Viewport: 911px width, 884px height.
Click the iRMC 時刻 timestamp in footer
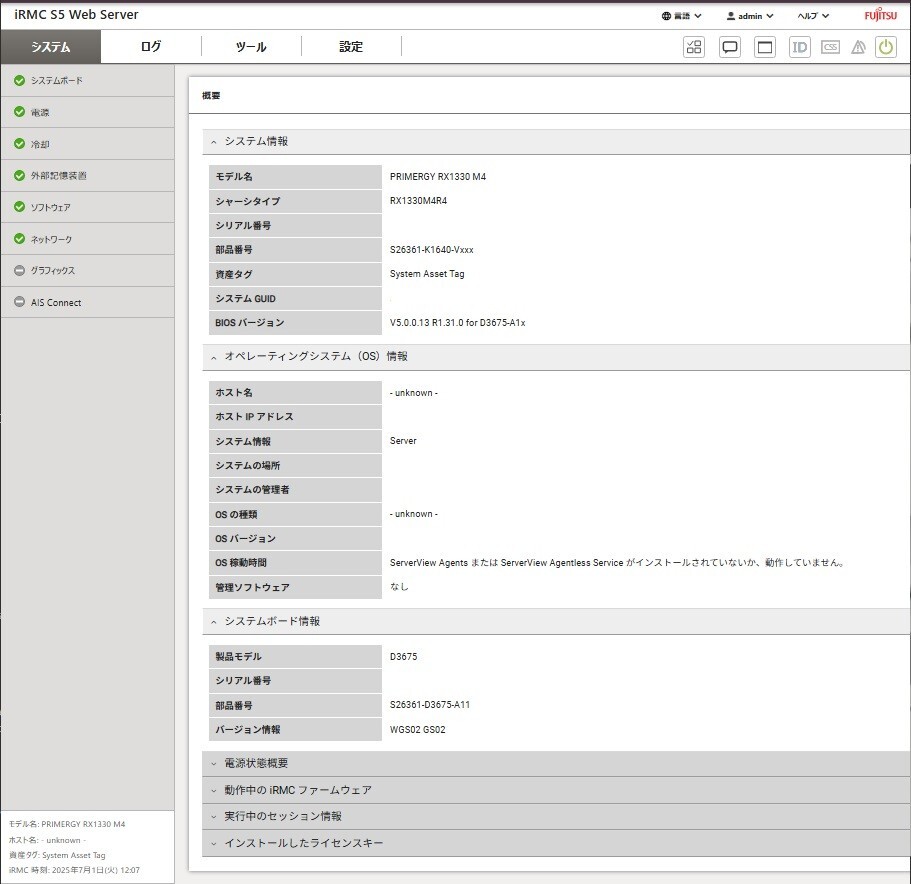(x=74, y=870)
